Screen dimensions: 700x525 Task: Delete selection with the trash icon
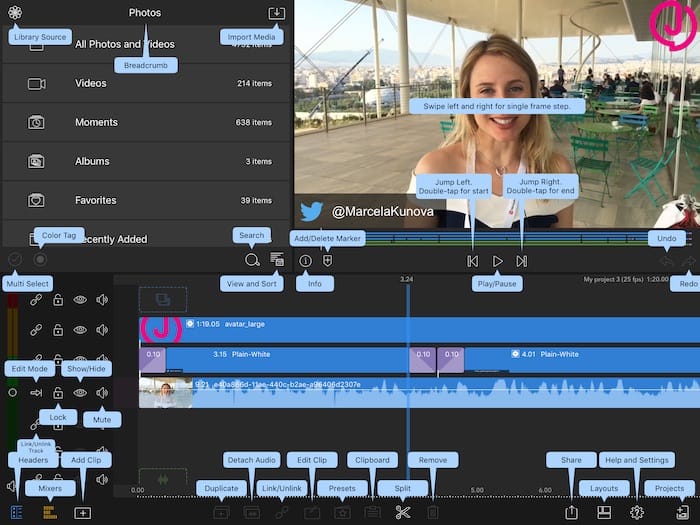tap(433, 512)
